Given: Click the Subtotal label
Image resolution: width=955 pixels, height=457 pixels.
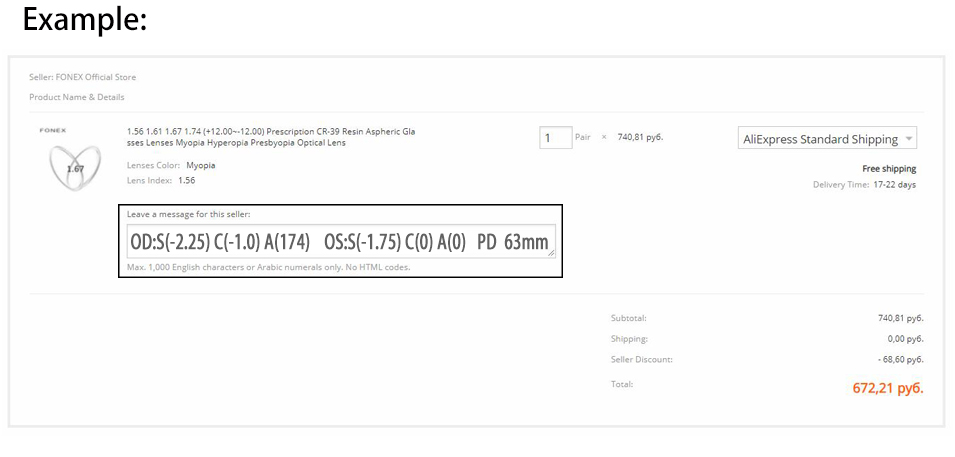Looking at the screenshot, I should click(x=629, y=318).
